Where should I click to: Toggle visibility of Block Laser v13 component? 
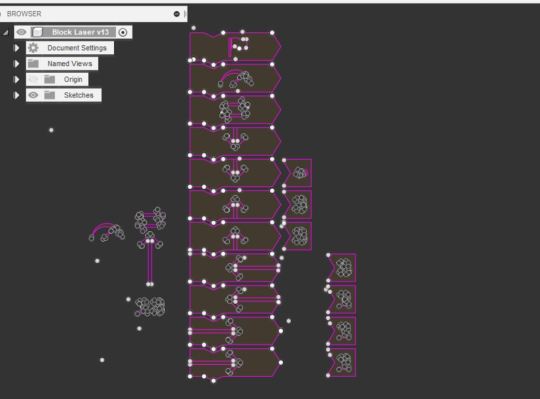[x=21, y=32]
